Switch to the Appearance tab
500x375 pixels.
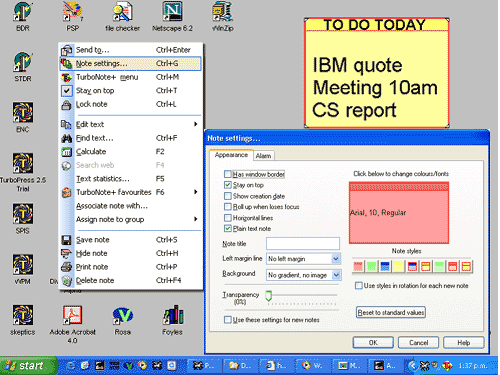click(231, 155)
